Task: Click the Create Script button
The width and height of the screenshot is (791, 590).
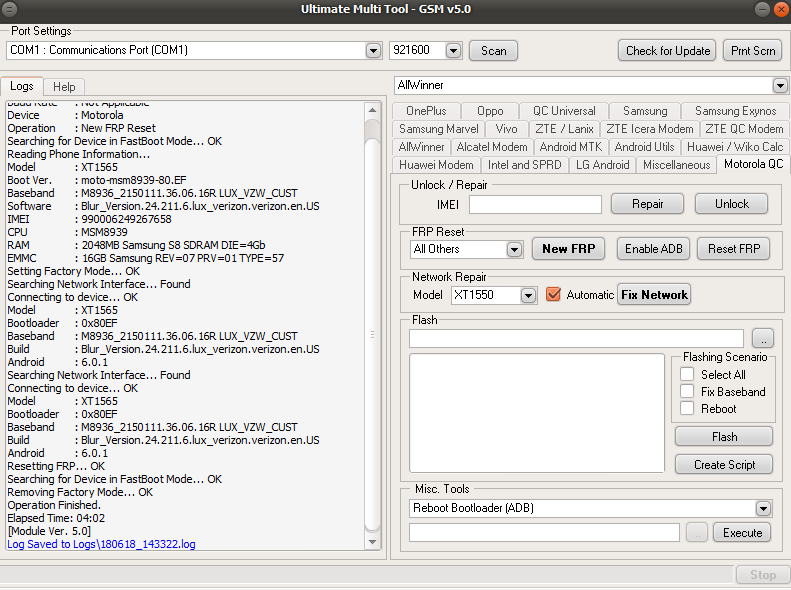Action: (x=724, y=465)
